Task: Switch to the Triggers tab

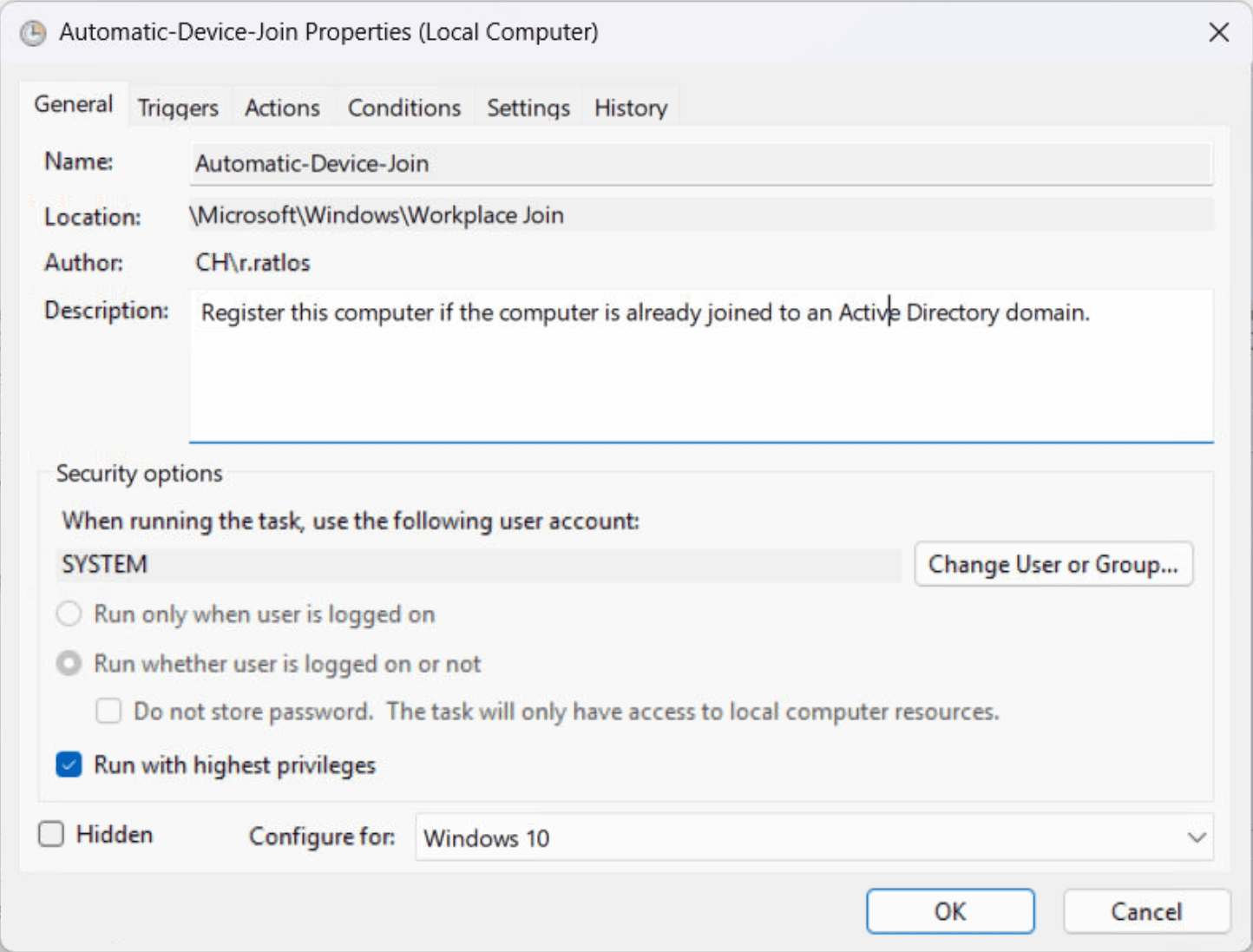Action: pos(177,107)
